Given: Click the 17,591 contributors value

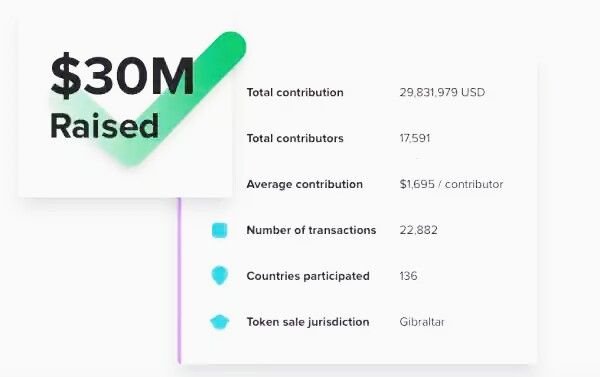Looking at the screenshot, I should pyautogui.click(x=415, y=138).
